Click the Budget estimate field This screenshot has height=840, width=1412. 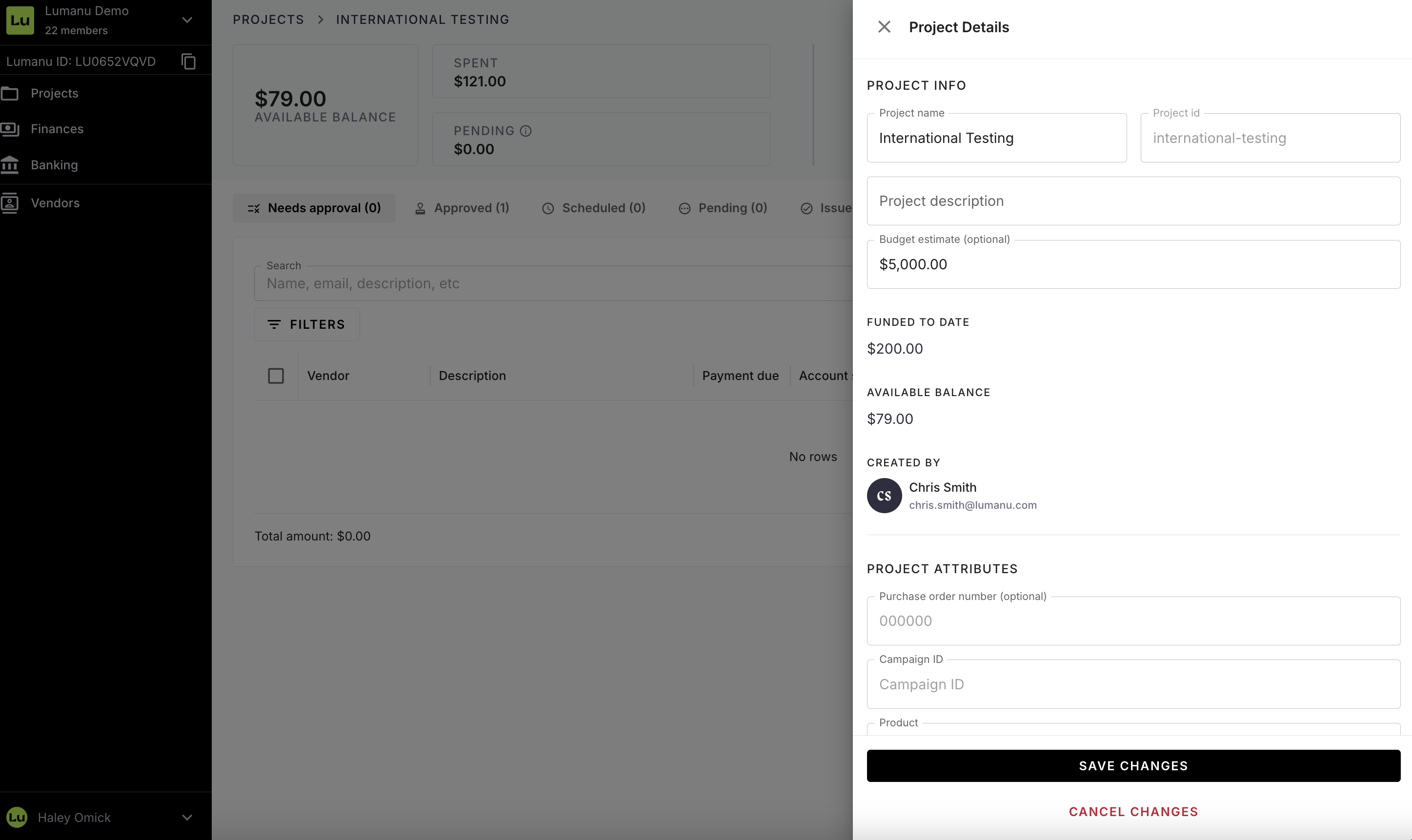click(x=1133, y=264)
